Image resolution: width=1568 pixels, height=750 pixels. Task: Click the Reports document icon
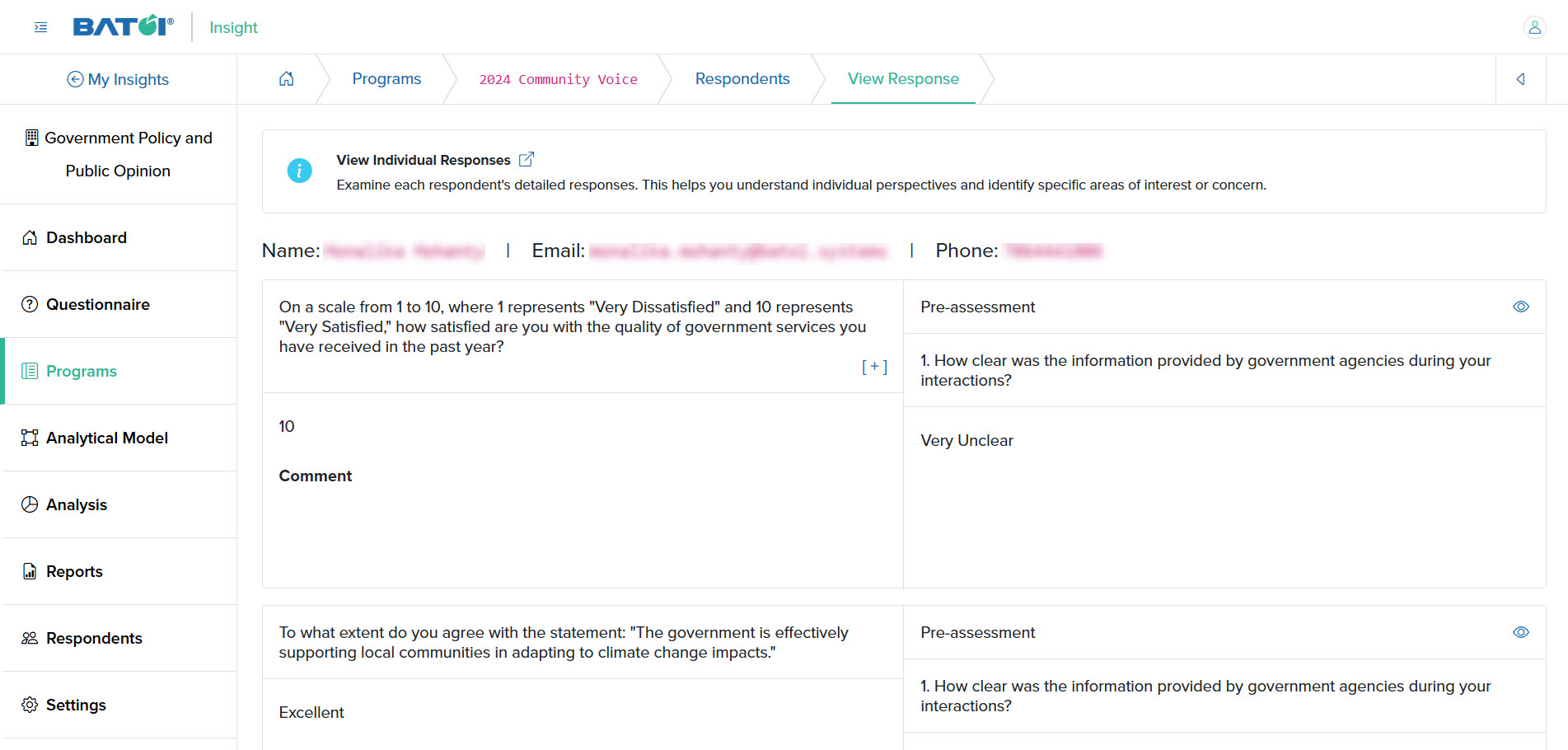[x=30, y=571]
